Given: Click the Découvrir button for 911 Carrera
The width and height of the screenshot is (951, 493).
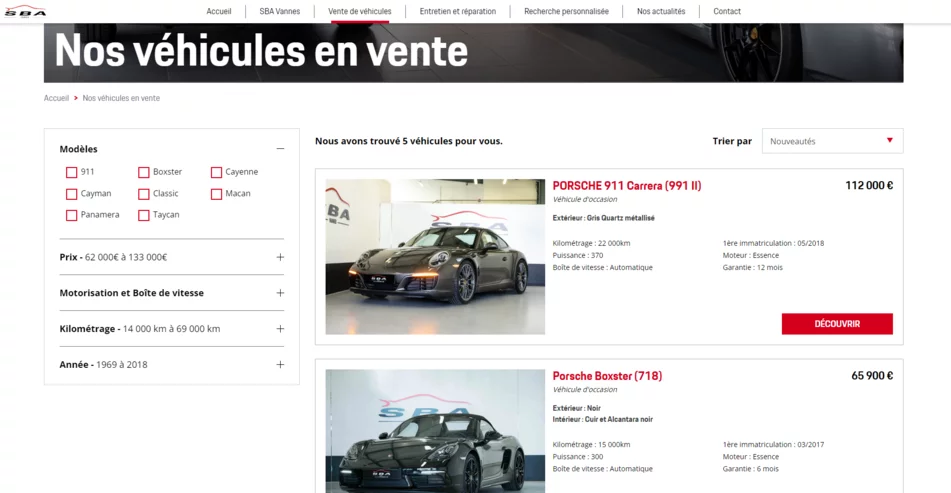Looking at the screenshot, I should pyautogui.click(x=837, y=324).
